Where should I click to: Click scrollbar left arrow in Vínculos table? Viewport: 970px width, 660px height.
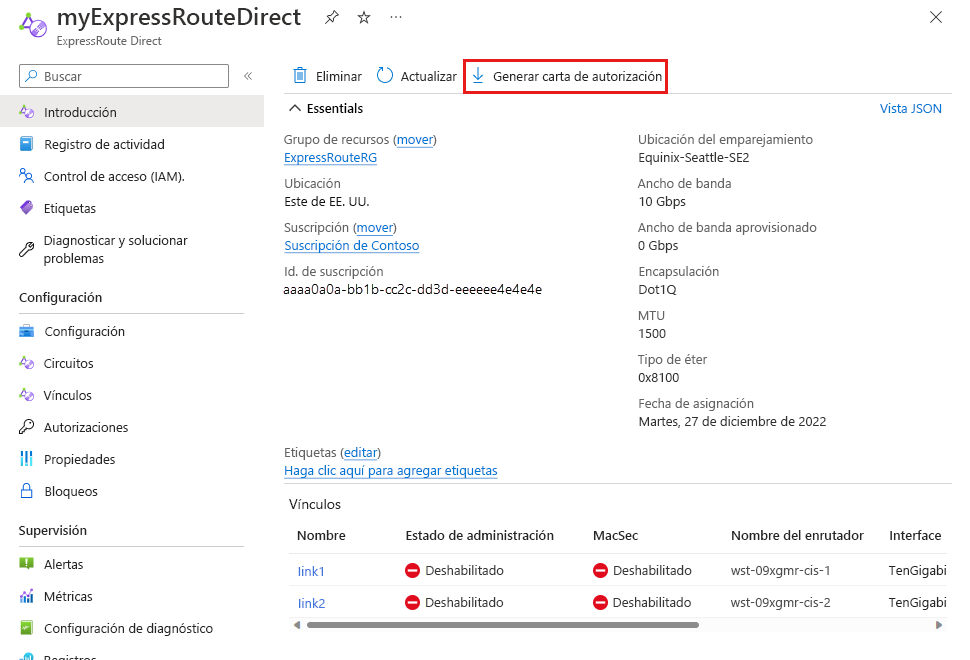point(297,625)
